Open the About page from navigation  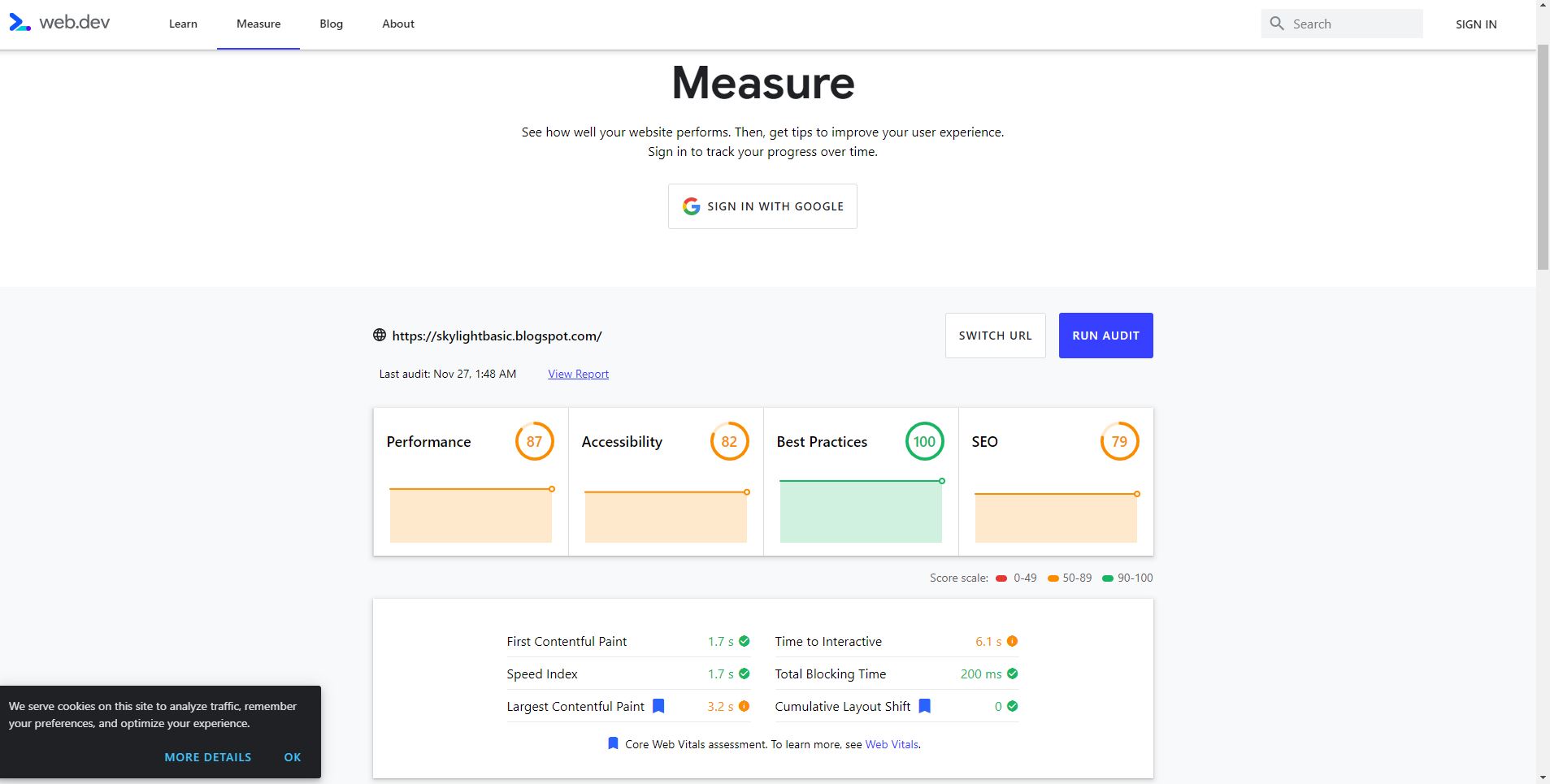(x=398, y=24)
